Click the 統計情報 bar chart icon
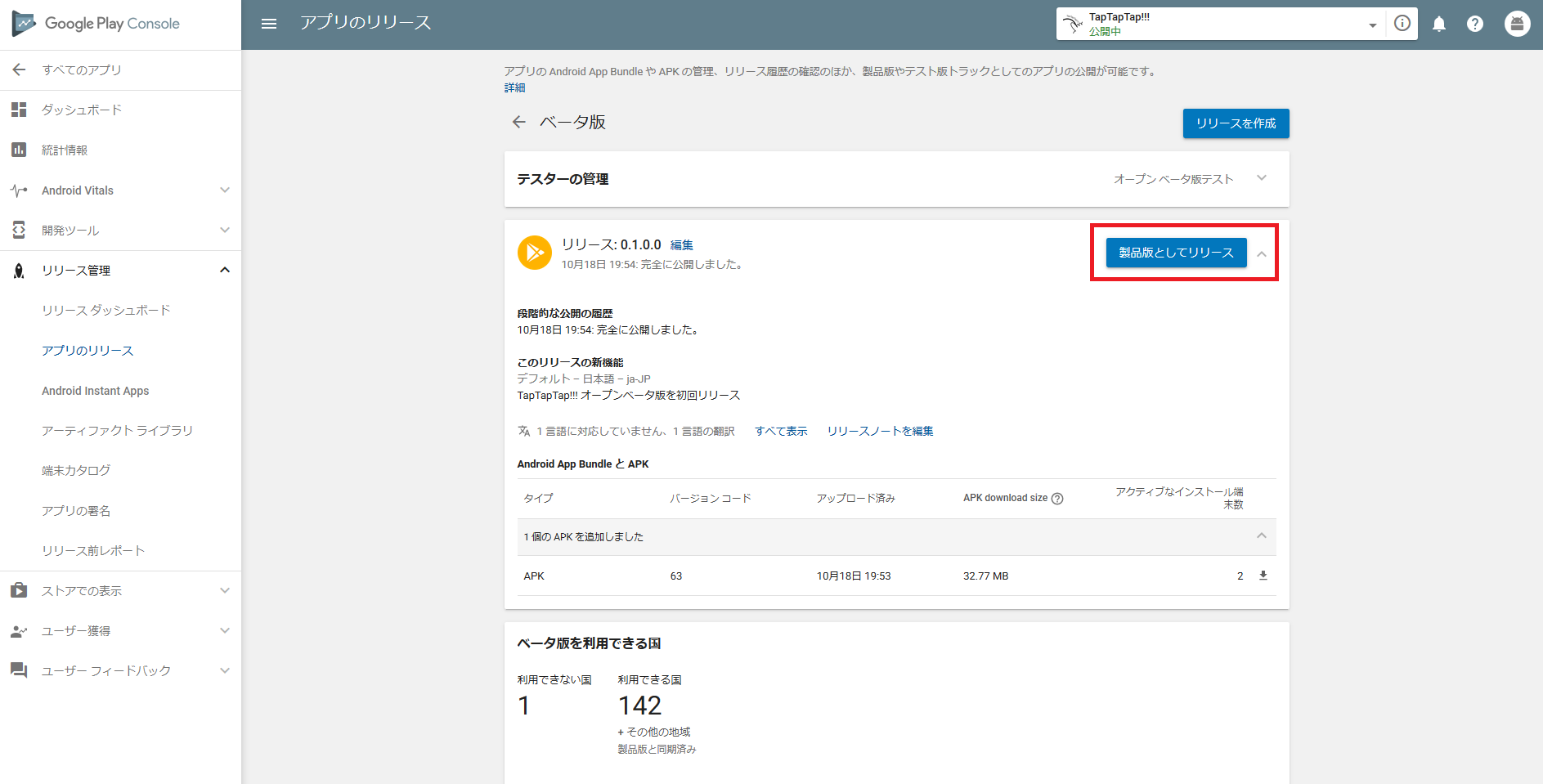 19,150
